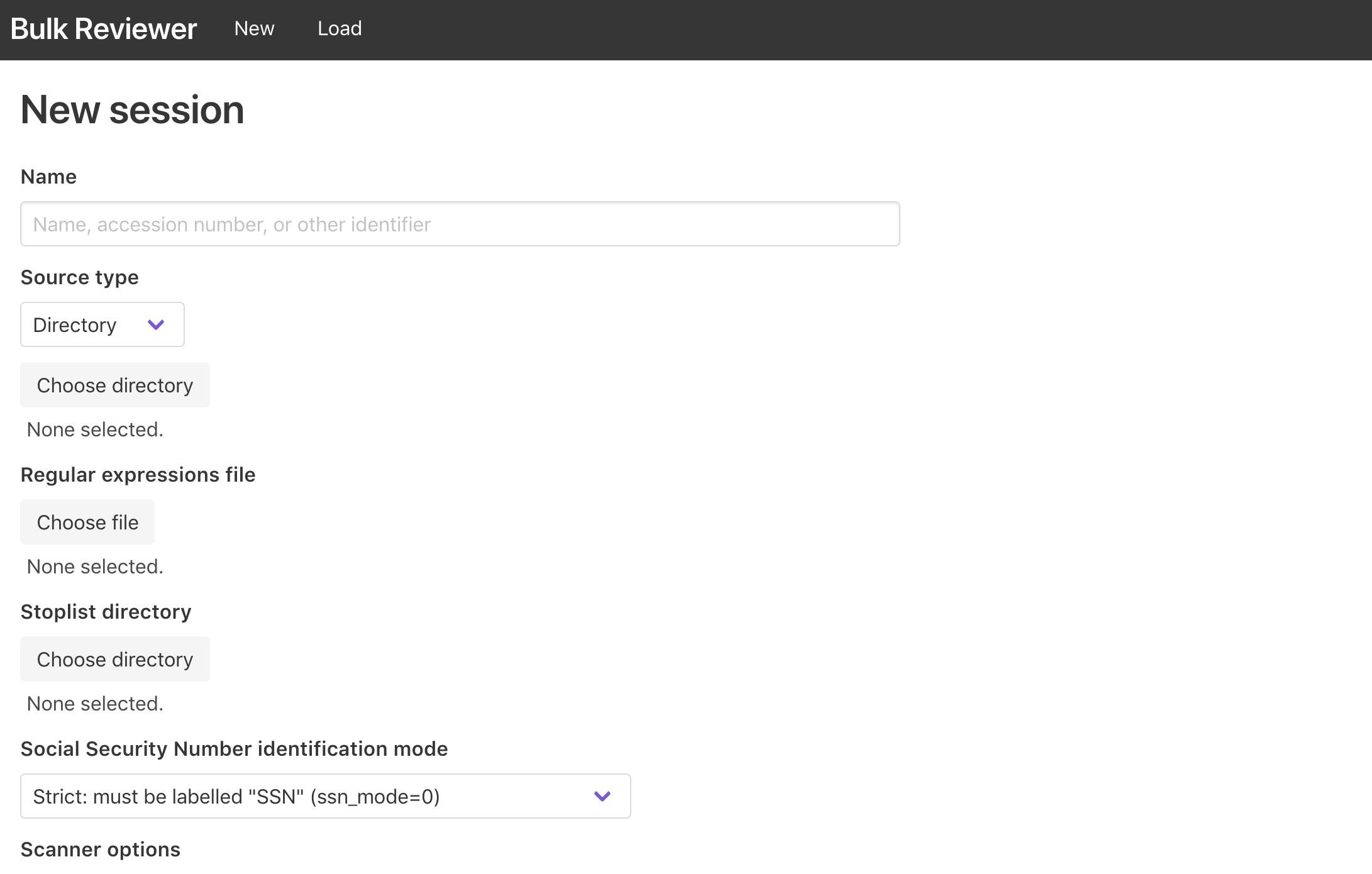Click Choose directory under Source type
The width and height of the screenshot is (1372, 874).
115,385
